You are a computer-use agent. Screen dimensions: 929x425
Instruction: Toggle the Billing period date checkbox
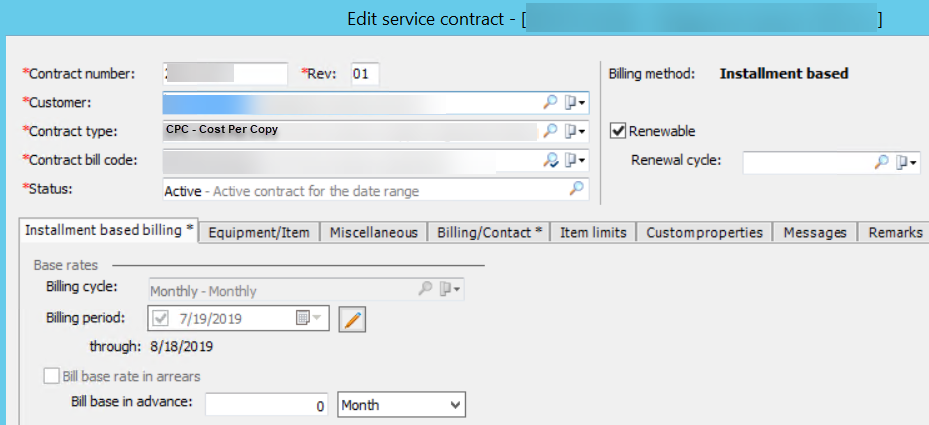(x=160, y=318)
